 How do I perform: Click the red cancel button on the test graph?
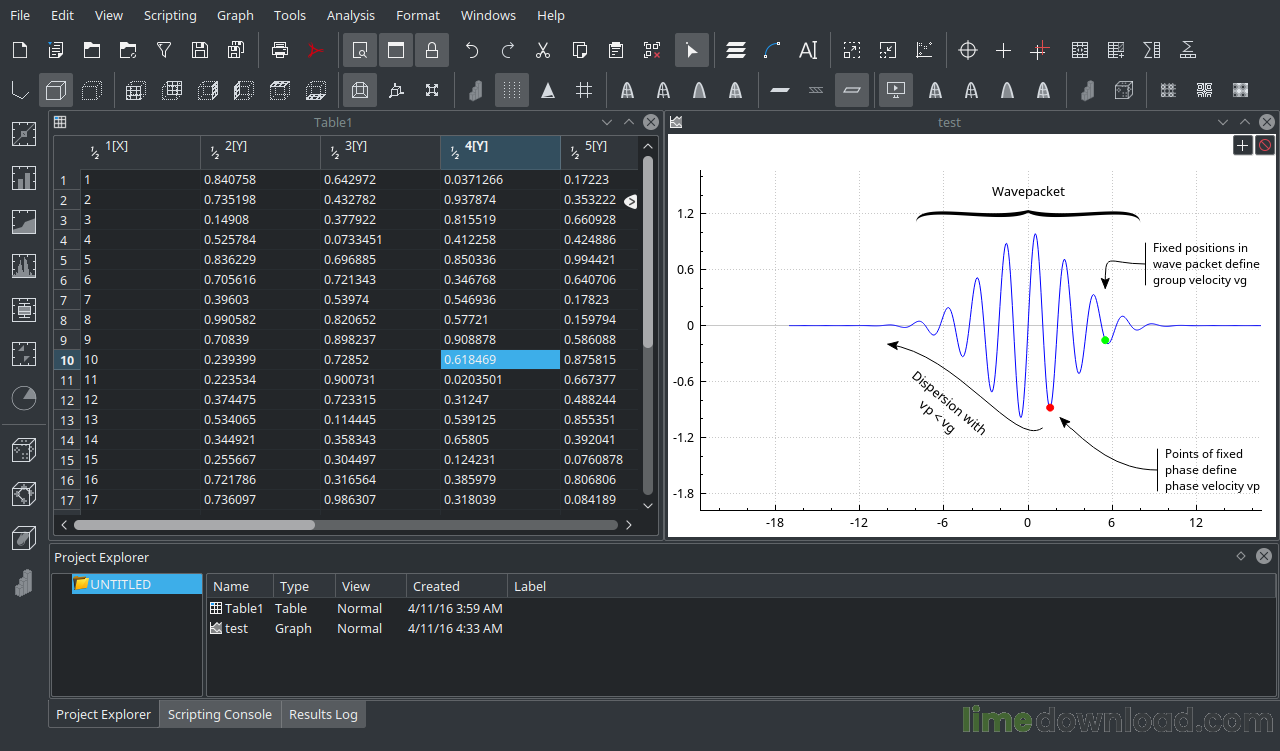1265,145
